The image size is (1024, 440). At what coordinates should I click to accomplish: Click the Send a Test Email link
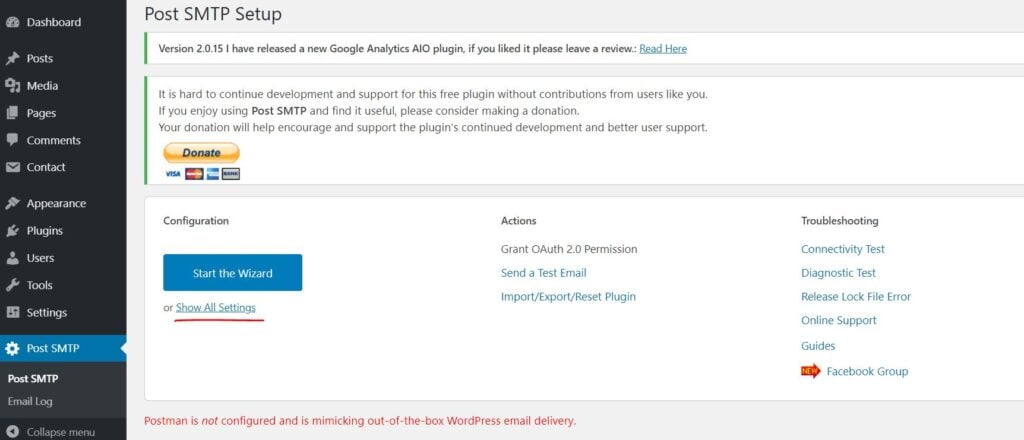pos(543,273)
